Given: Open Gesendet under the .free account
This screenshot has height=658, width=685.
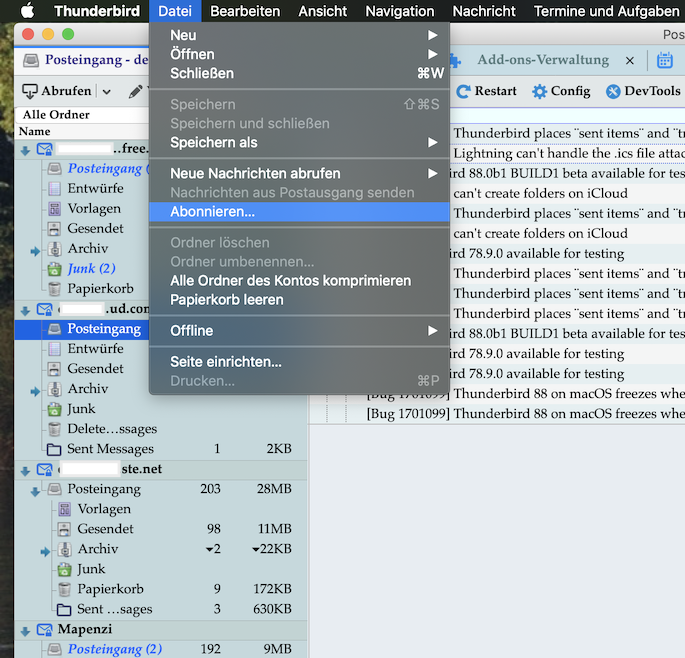Looking at the screenshot, I should (95, 228).
